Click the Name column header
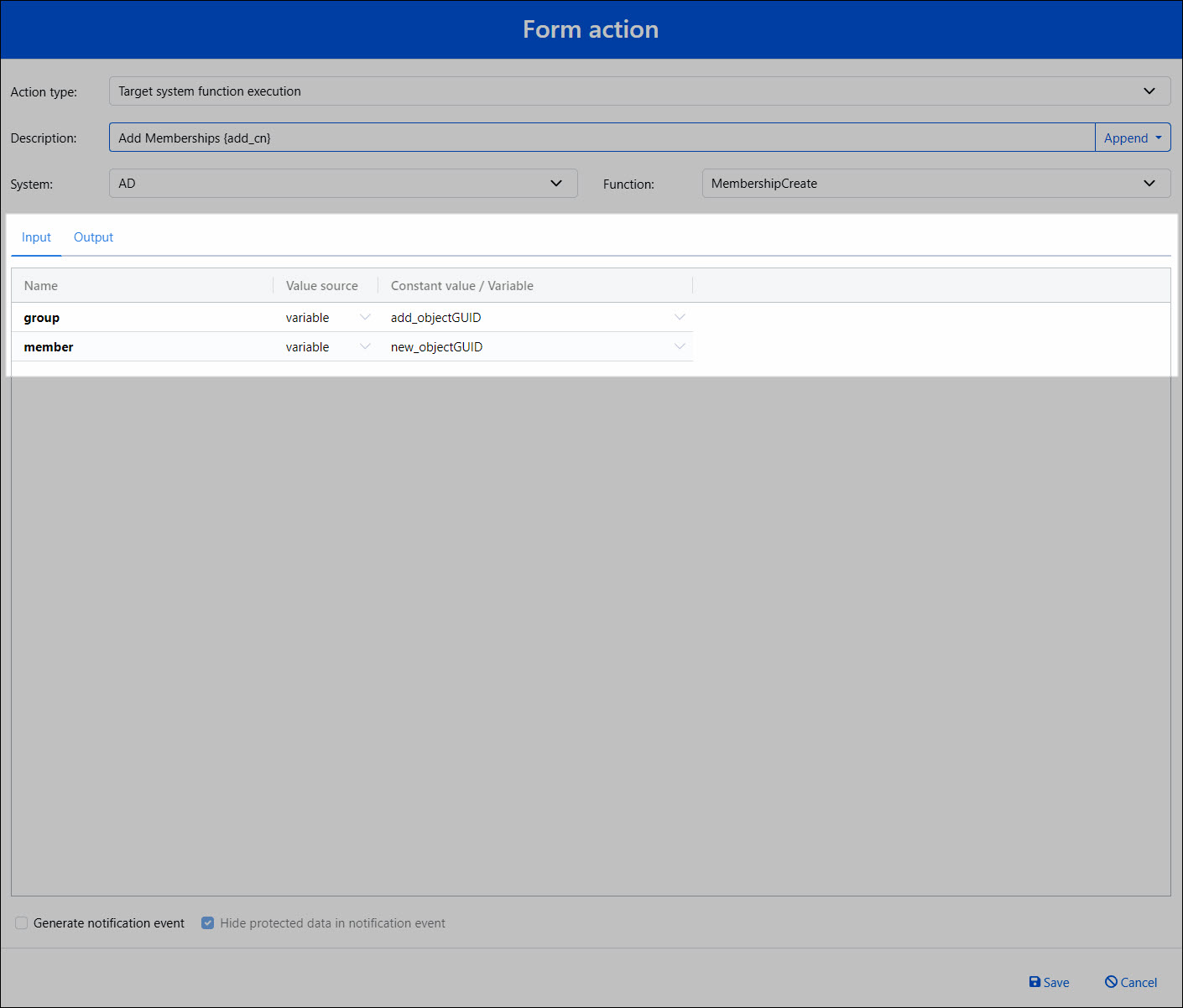Image resolution: width=1183 pixels, height=1008 pixels. tap(41, 286)
